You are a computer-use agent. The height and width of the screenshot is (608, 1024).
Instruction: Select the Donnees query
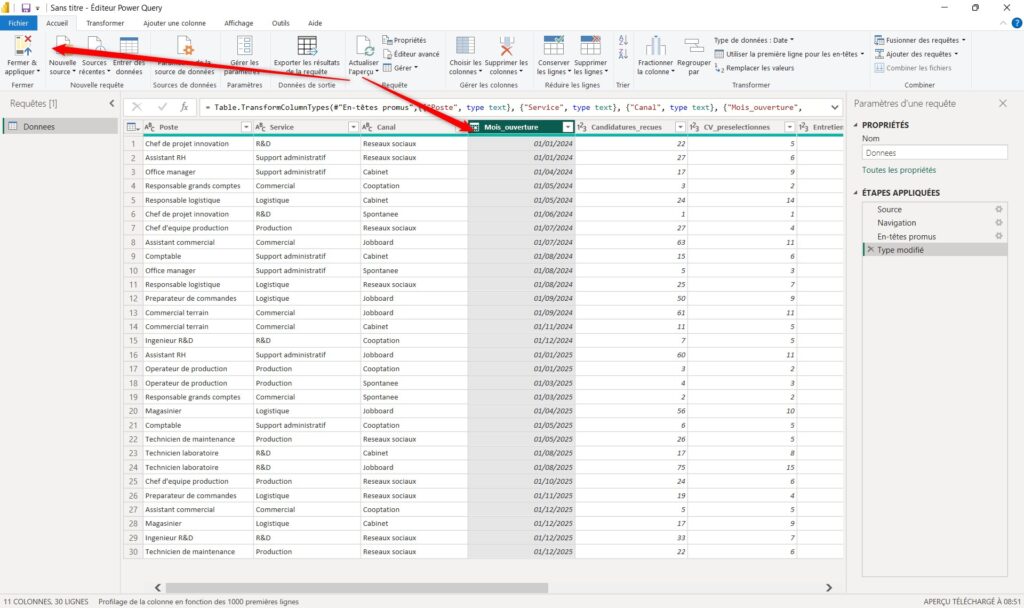[61, 126]
